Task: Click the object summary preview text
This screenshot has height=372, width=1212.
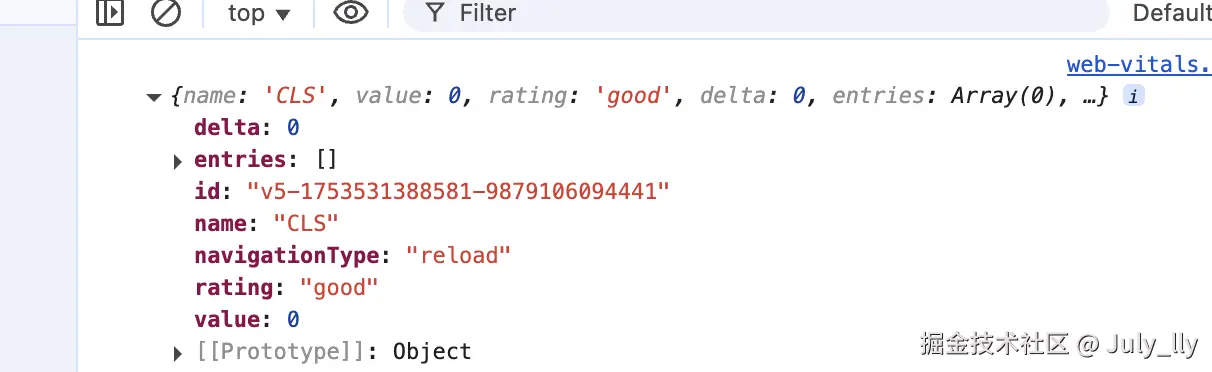Action: (x=640, y=96)
